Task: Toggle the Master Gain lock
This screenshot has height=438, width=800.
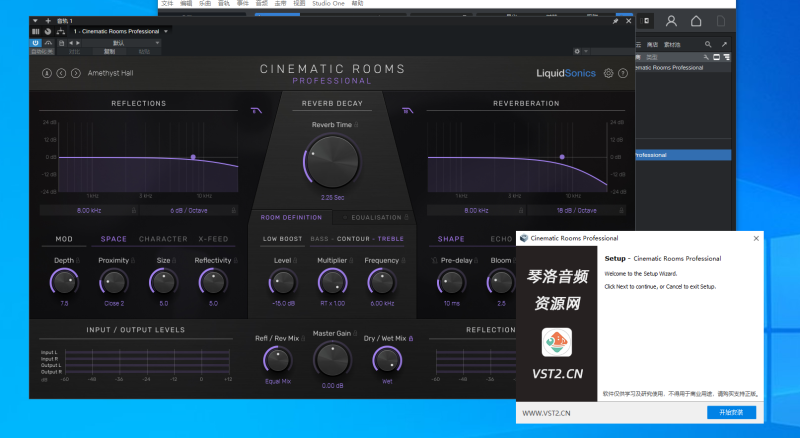Action: (x=355, y=333)
